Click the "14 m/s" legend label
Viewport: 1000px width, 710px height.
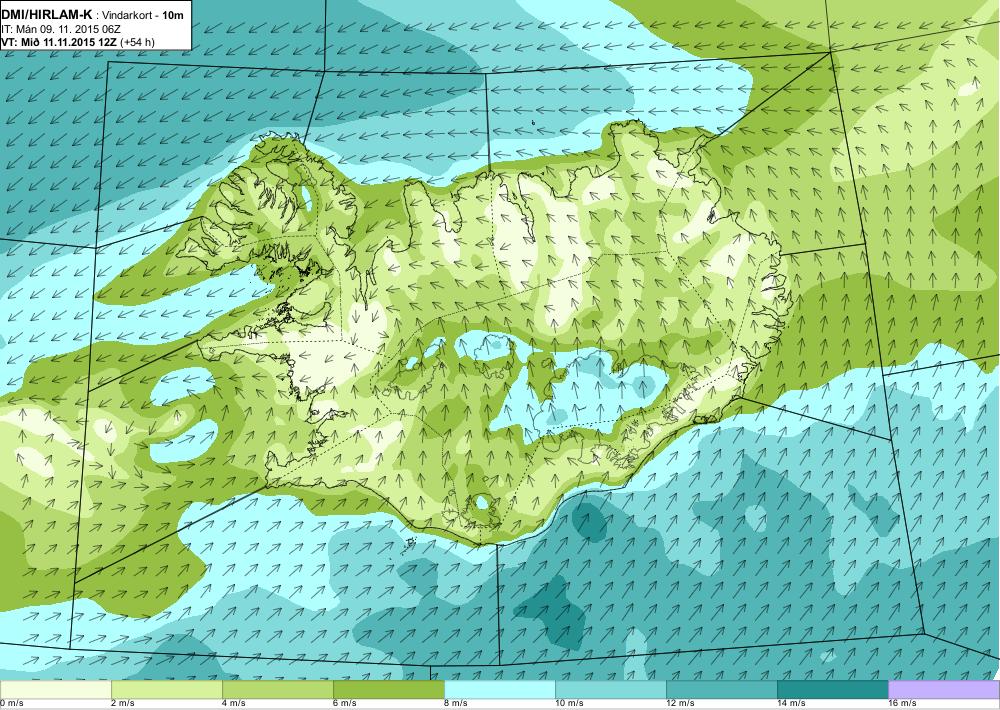pos(791,704)
